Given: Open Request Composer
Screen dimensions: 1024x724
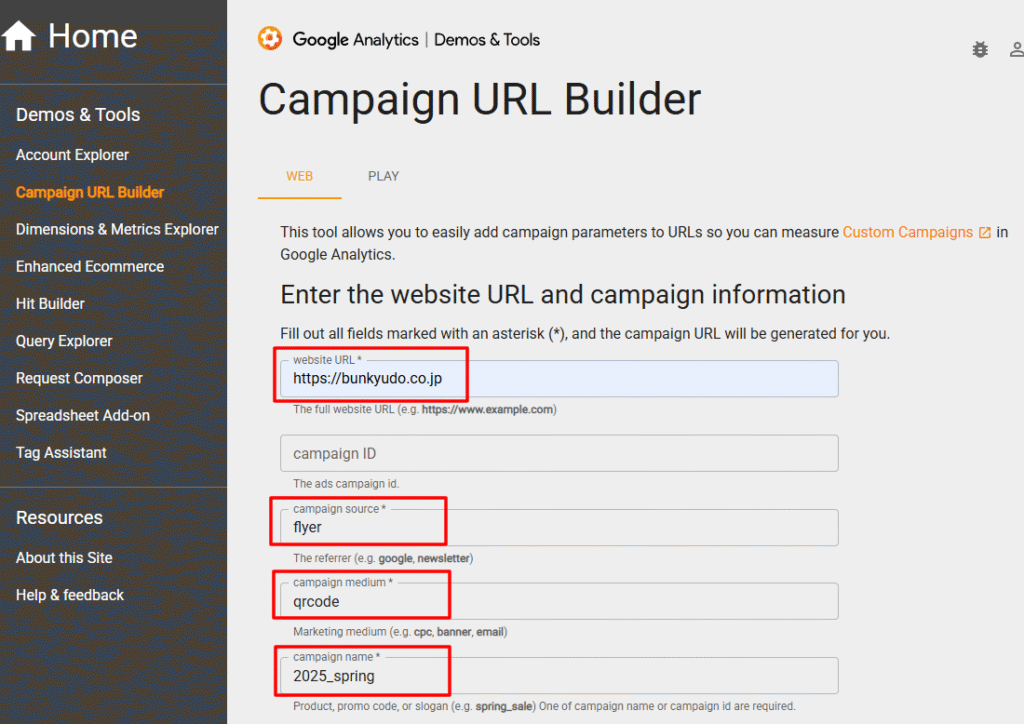Looking at the screenshot, I should pos(79,378).
